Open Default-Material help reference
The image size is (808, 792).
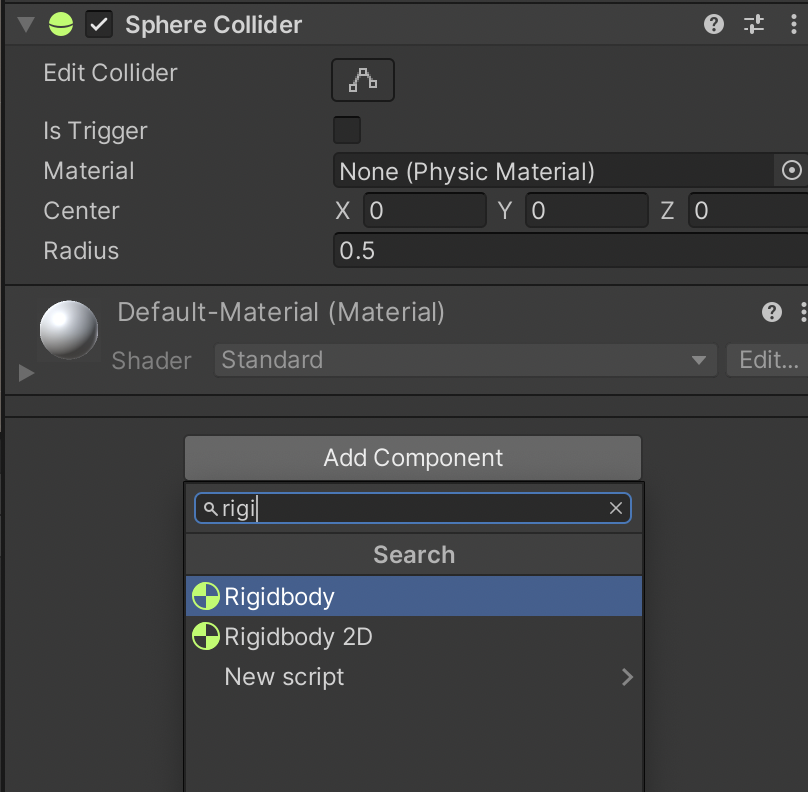coord(772,312)
